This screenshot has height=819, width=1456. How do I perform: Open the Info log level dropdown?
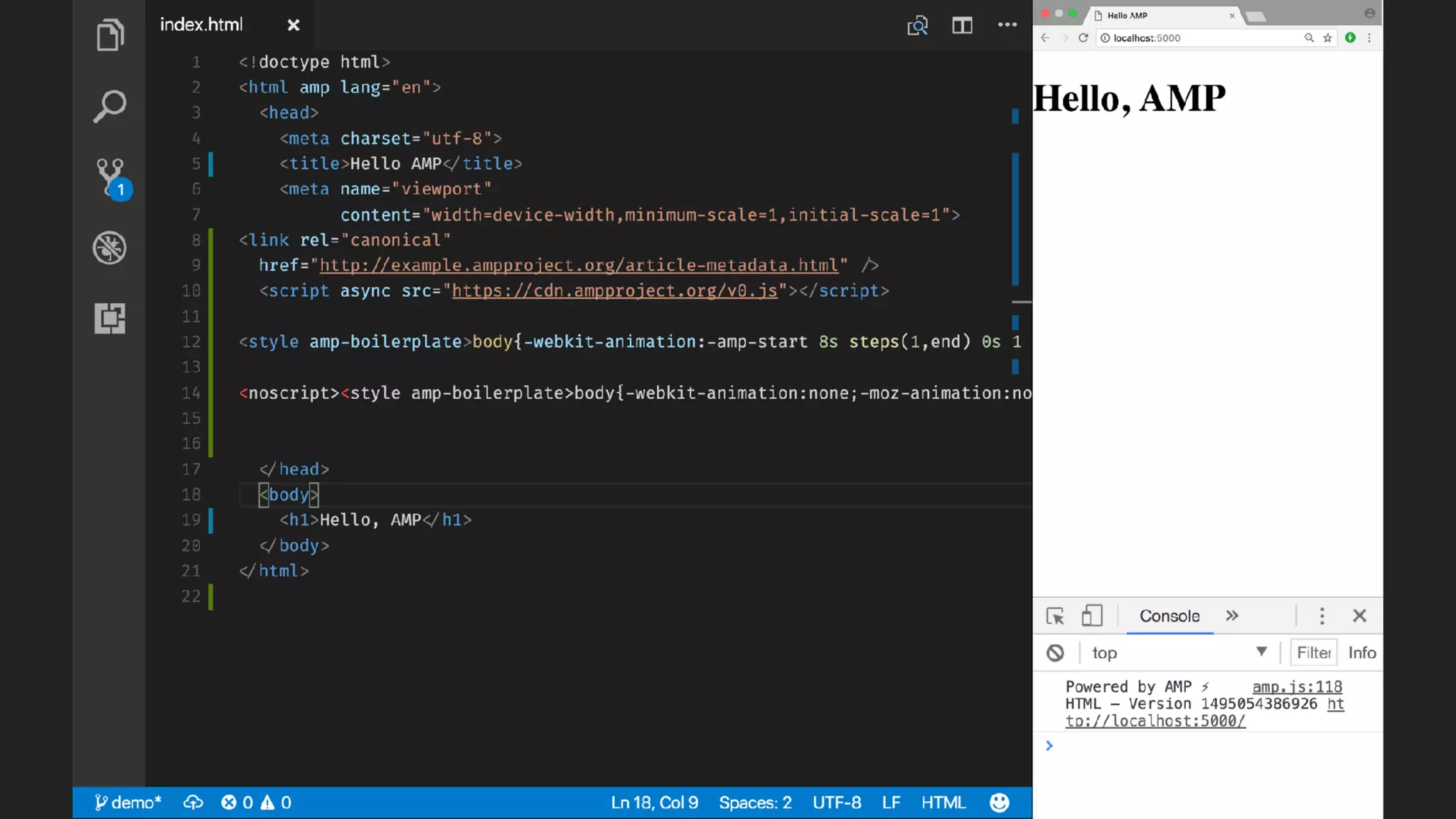1361,653
